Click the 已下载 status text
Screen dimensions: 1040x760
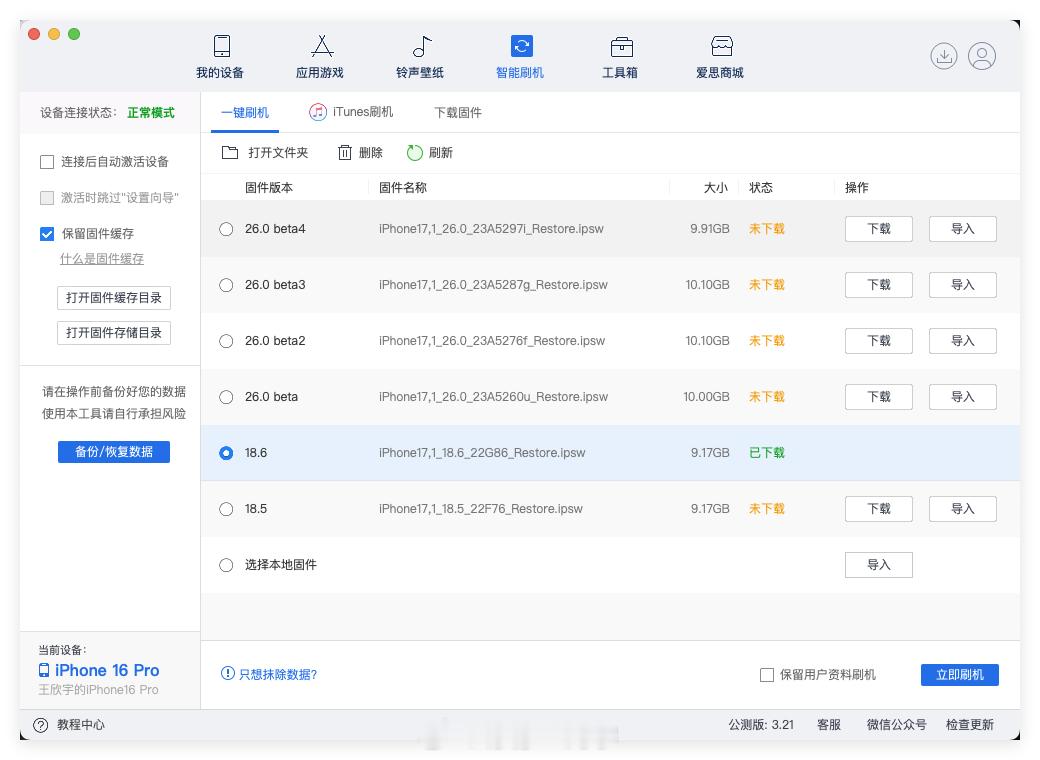[767, 453]
